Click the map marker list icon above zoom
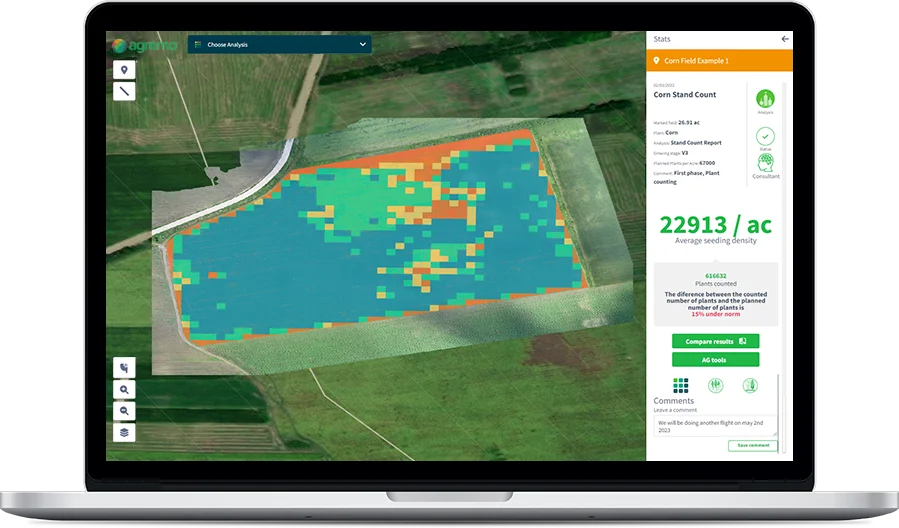This screenshot has width=899, height=528. (124, 368)
